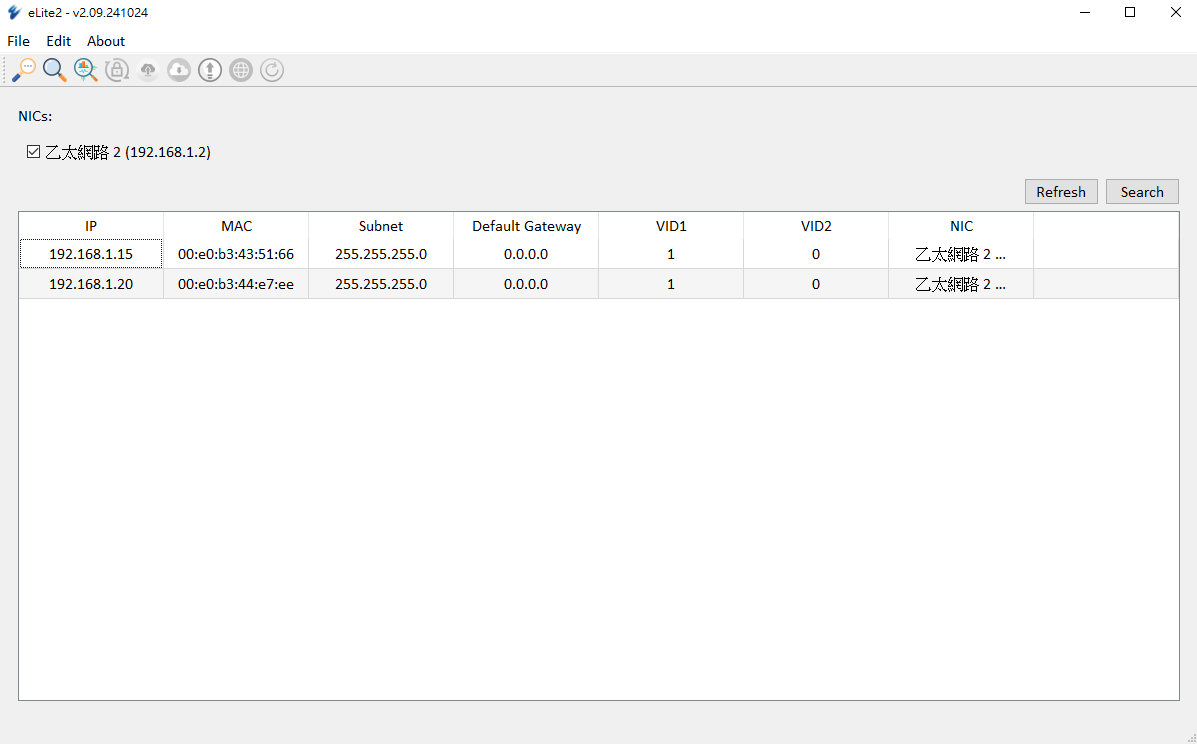Click gateway 0.0.0.0 in 192.168.1.20 row

(x=526, y=284)
